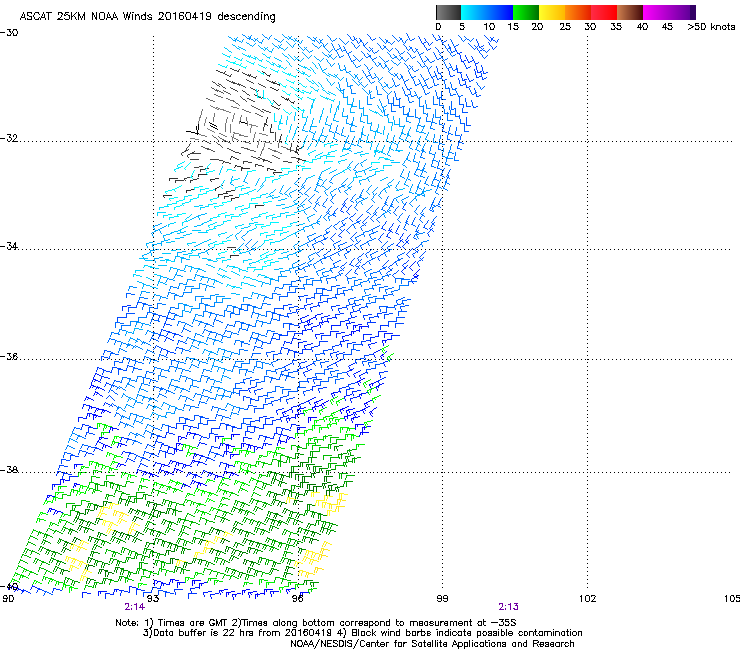Image resolution: width=740 pixels, height=650 pixels.
Task: Click the legend number '25'
Action: [565, 27]
